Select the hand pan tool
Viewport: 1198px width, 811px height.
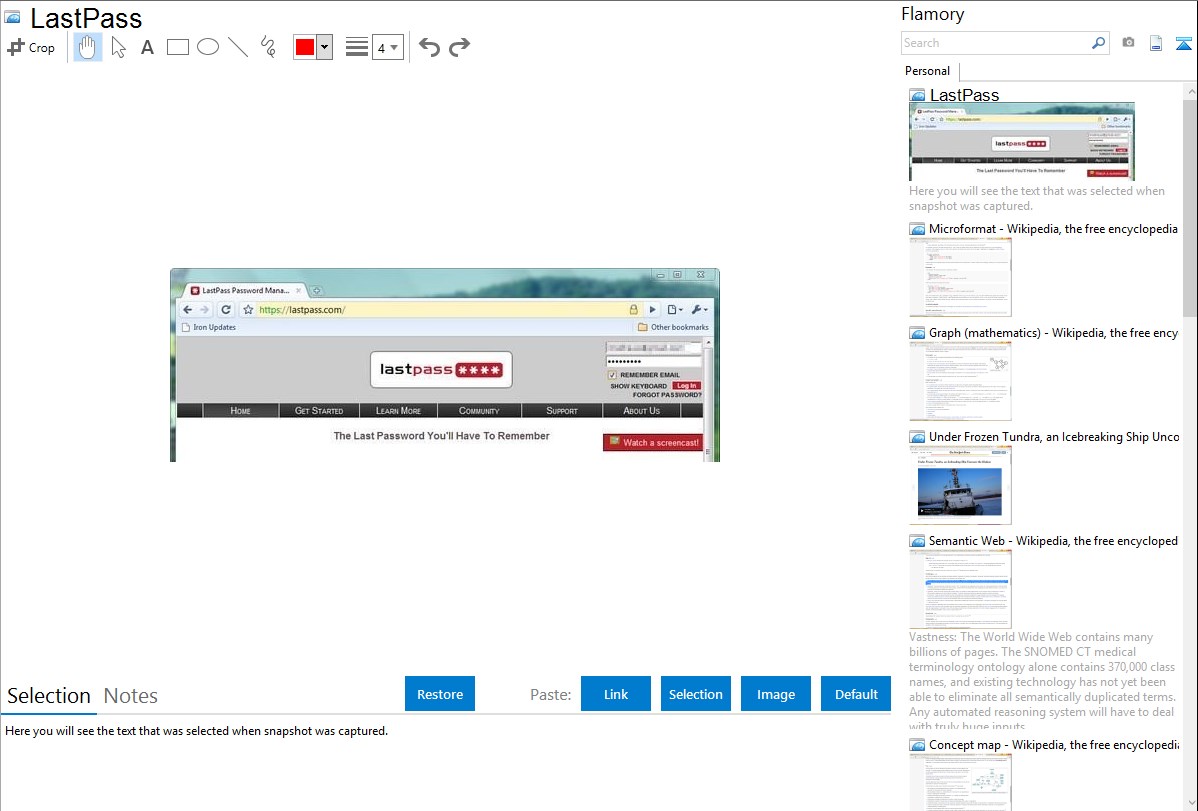pyautogui.click(x=87, y=47)
